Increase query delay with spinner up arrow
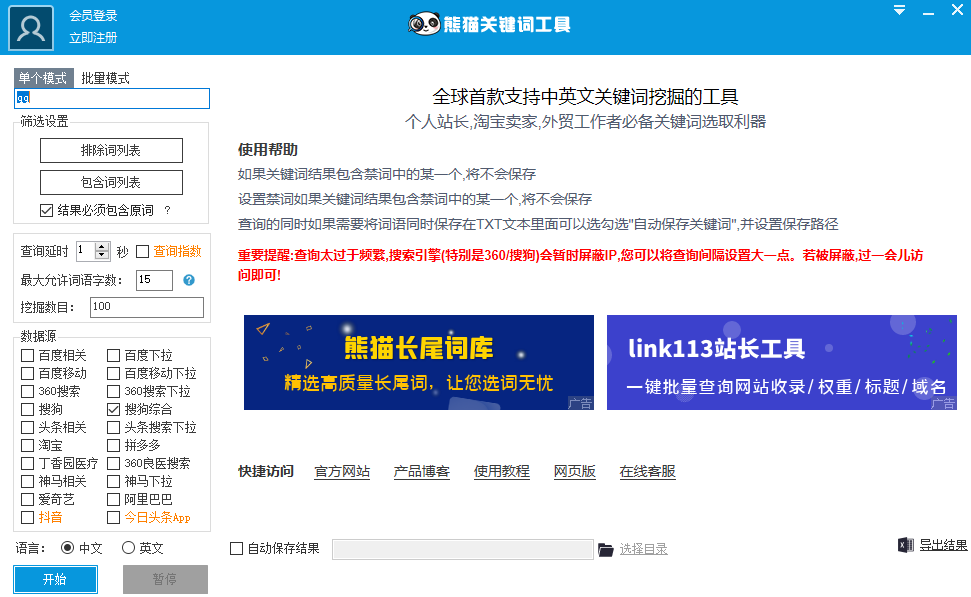The image size is (971, 597). (102, 246)
